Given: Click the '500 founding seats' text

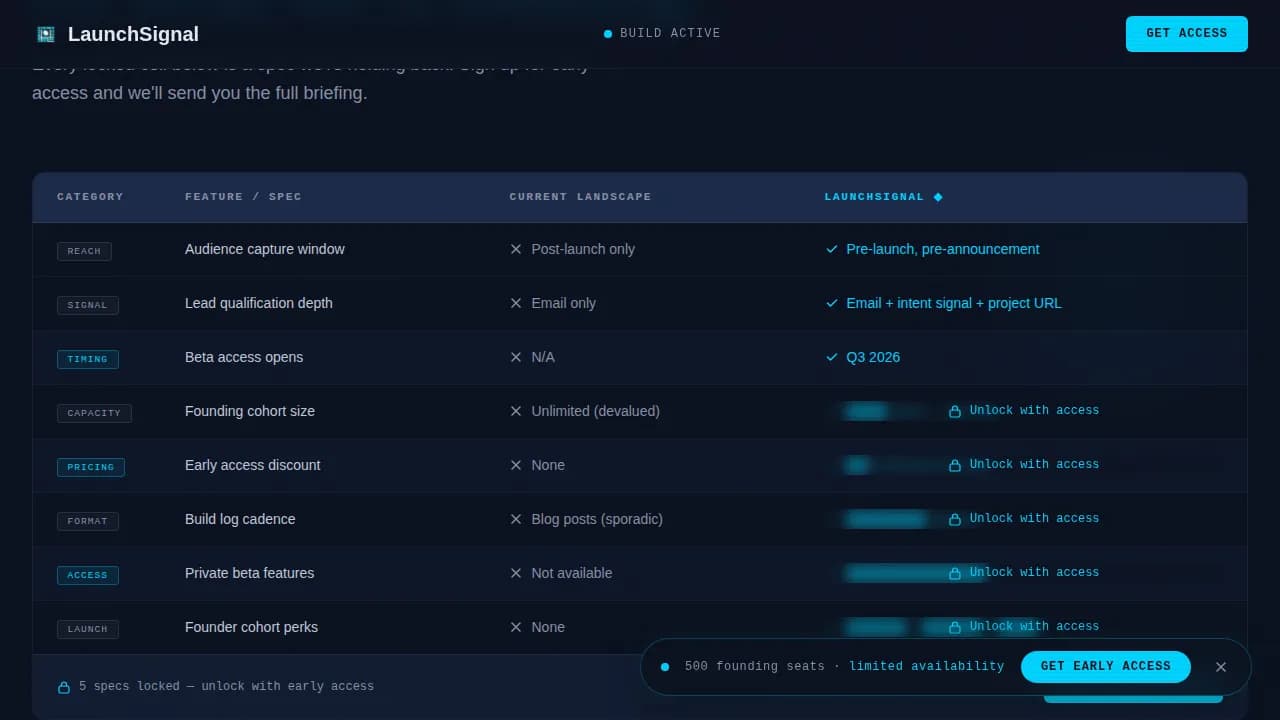Looking at the screenshot, I should tap(755, 667).
